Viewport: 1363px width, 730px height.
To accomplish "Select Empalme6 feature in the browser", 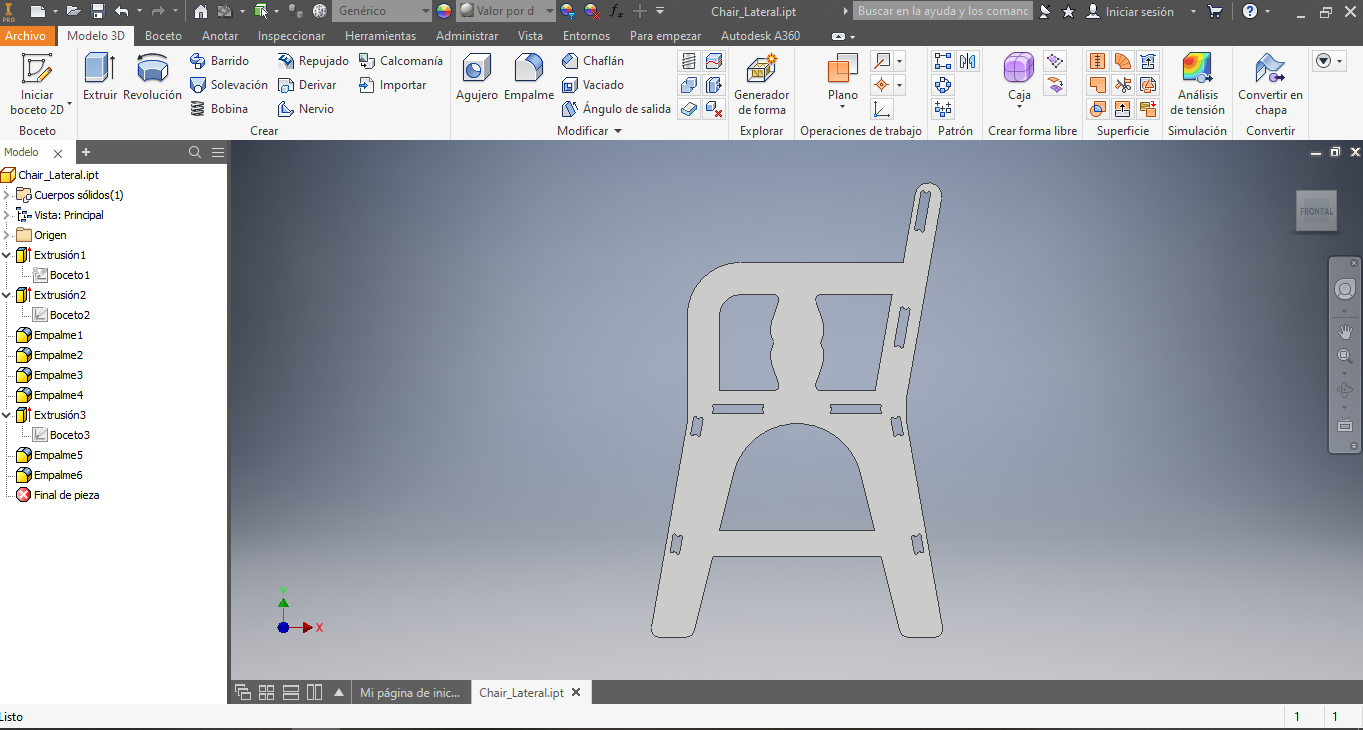I will [x=58, y=475].
